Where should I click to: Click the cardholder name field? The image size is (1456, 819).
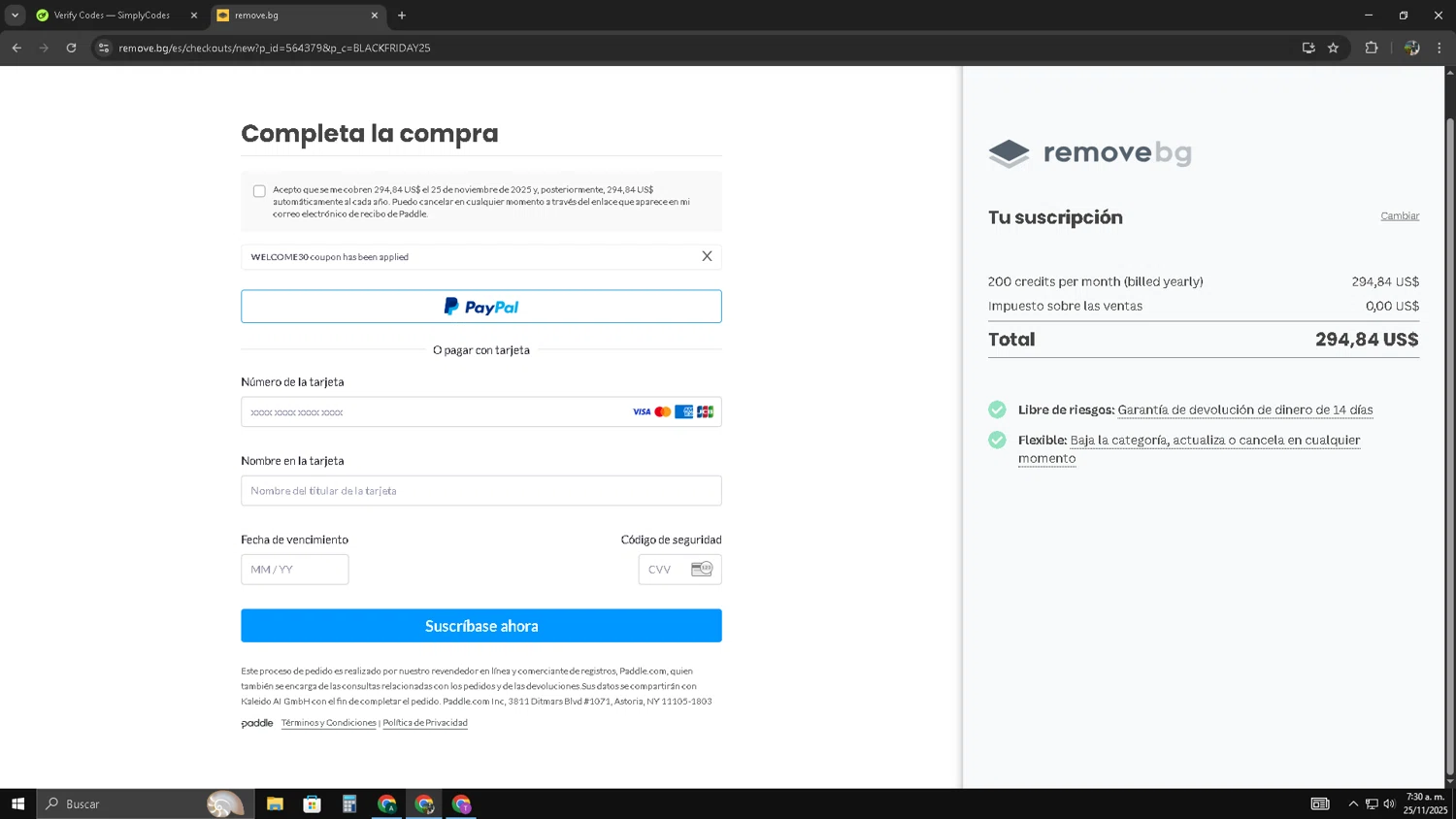481,490
